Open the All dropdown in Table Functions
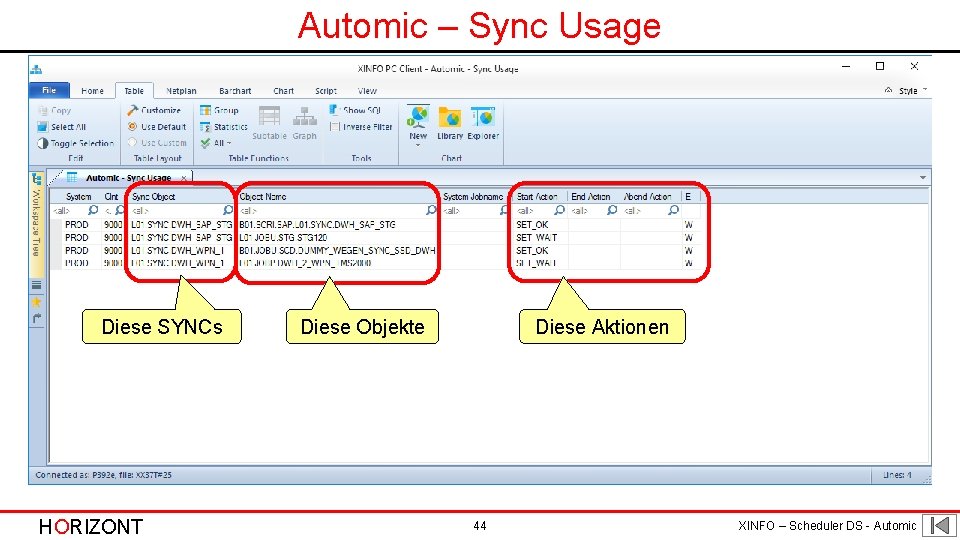 coord(216,143)
